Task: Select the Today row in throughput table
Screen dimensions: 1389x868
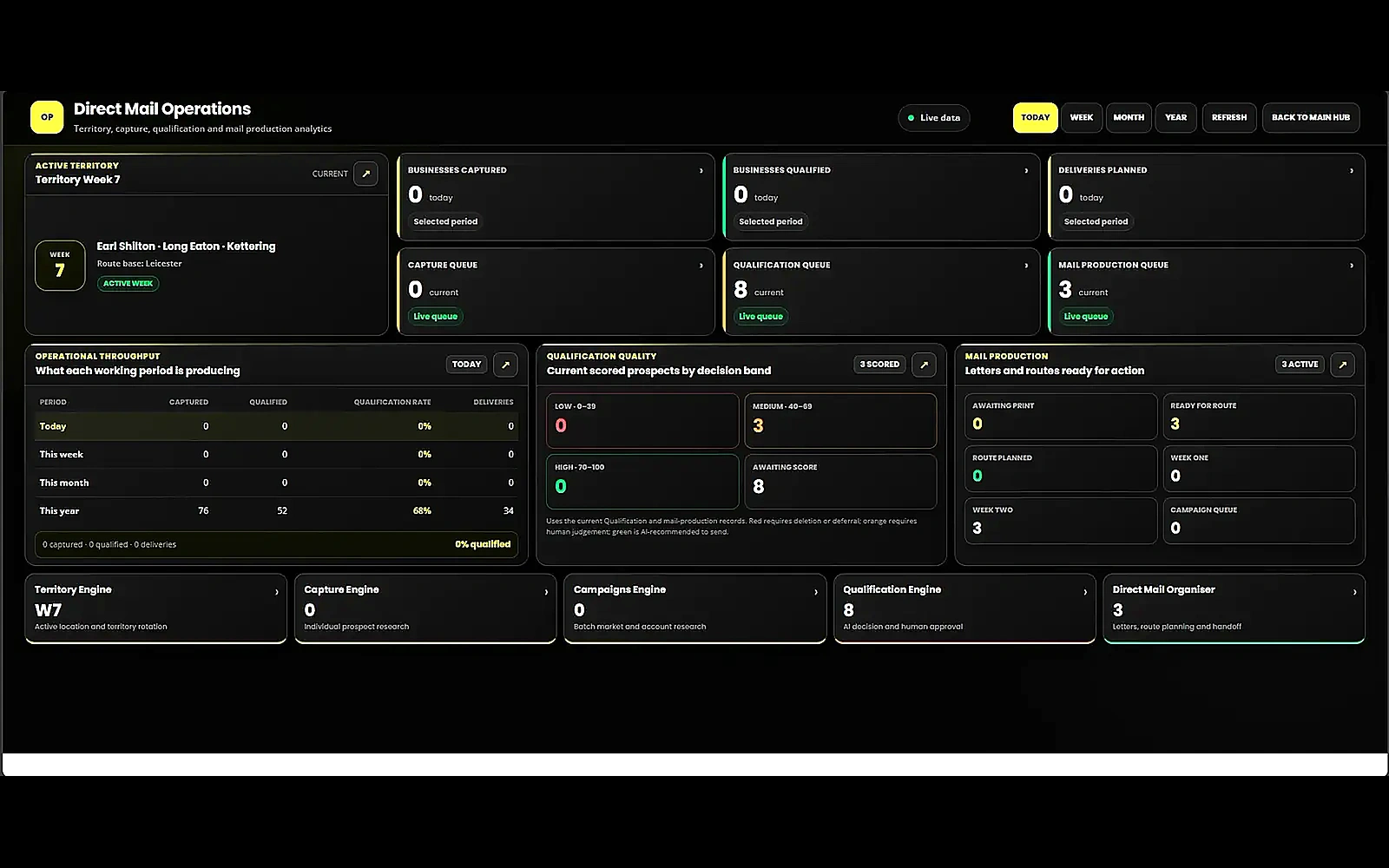Action: click(276, 426)
